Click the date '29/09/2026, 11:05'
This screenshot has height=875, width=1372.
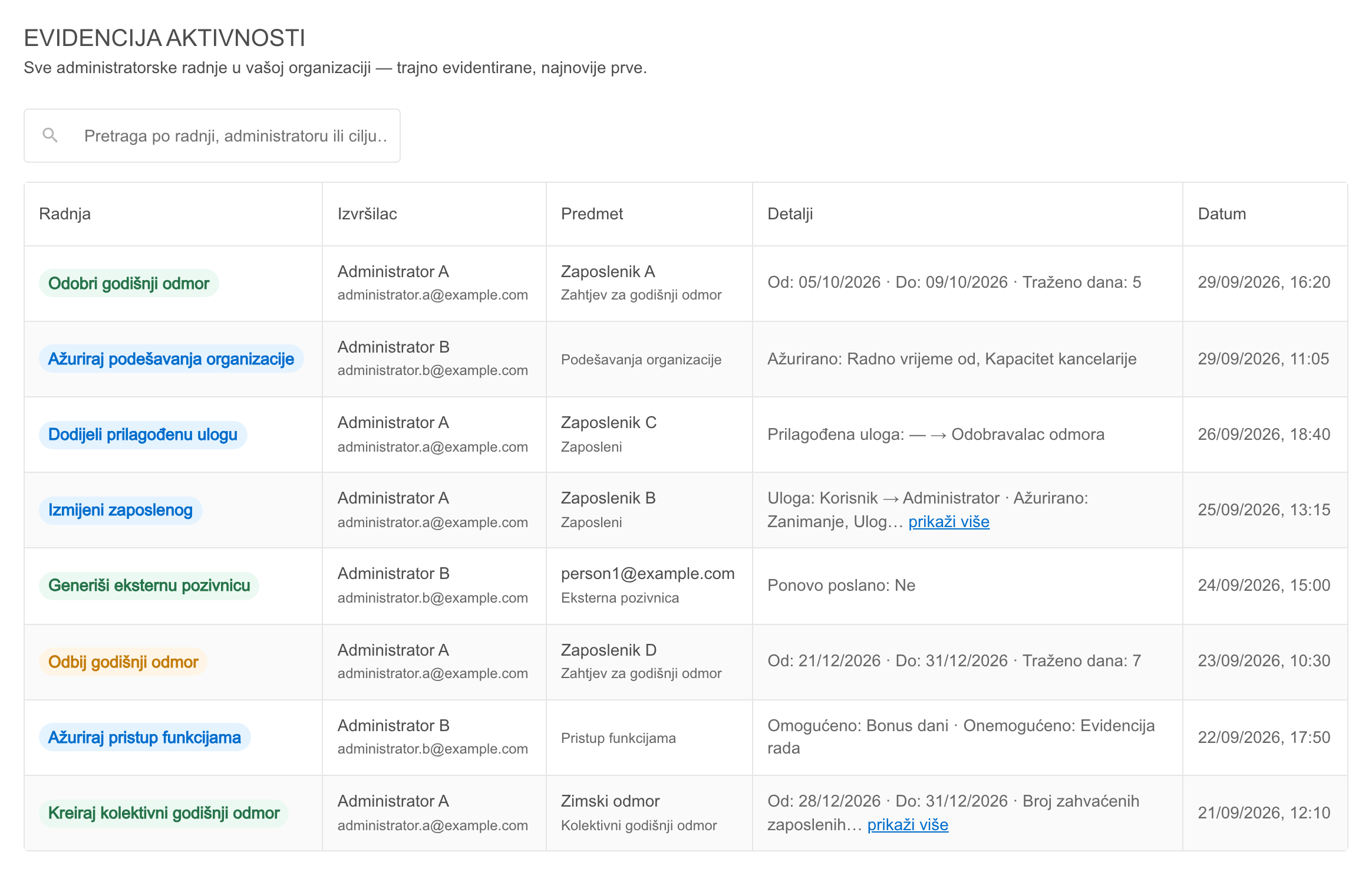[x=1263, y=359]
